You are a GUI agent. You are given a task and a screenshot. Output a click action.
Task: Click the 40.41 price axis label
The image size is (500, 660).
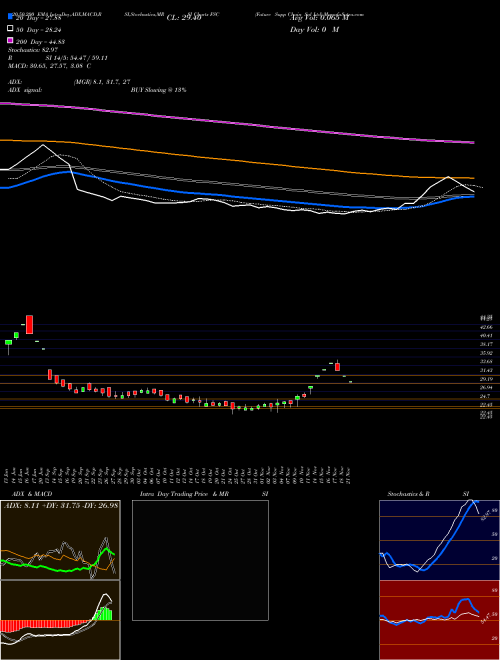(x=487, y=335)
